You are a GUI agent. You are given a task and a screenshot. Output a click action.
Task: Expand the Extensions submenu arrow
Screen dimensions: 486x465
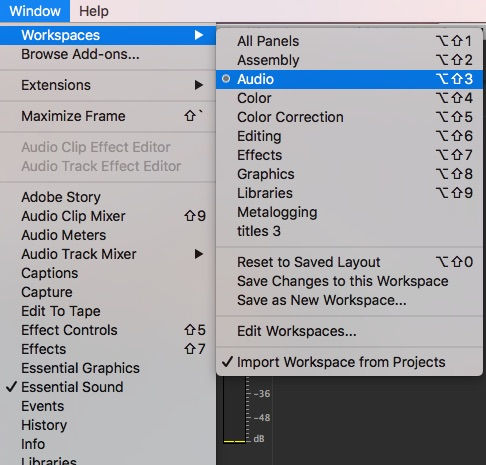pyautogui.click(x=199, y=85)
